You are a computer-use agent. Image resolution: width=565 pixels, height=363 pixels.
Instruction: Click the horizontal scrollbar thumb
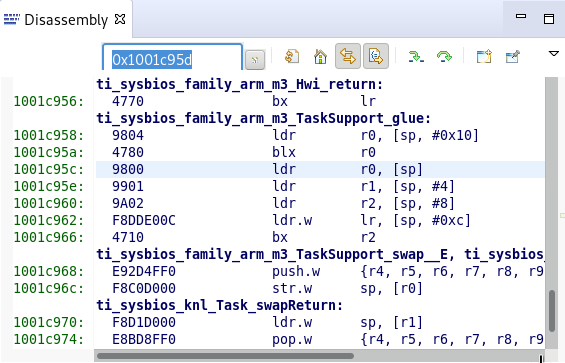pos(225,356)
